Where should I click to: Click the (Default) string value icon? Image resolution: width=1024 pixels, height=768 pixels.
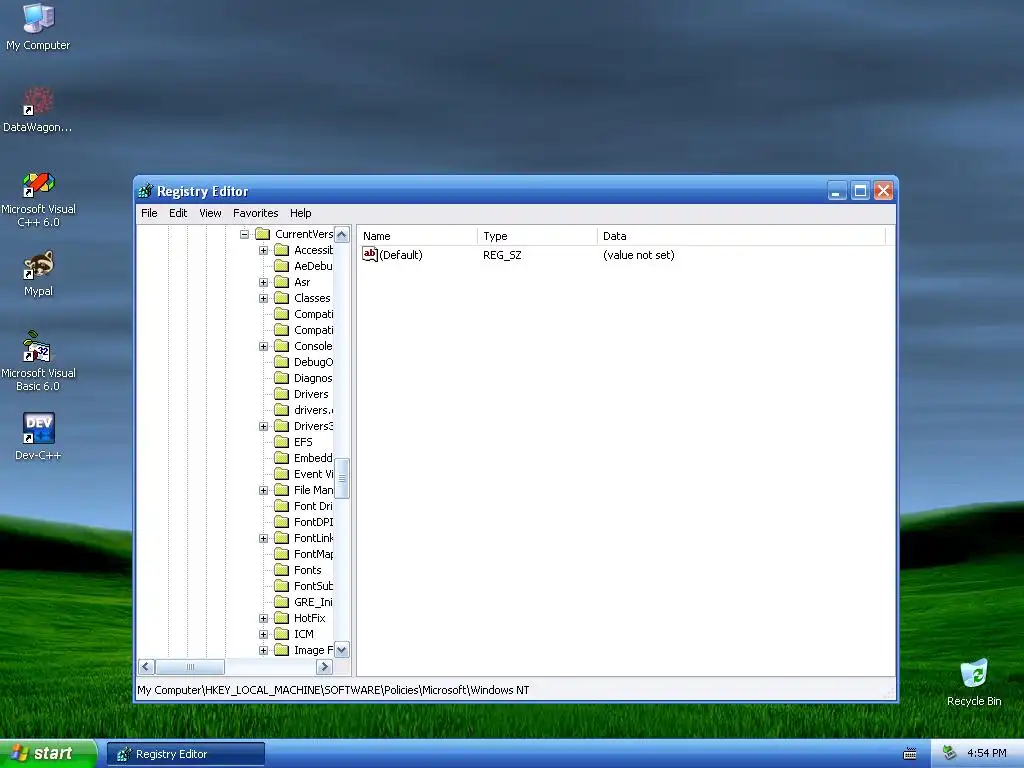coord(370,255)
